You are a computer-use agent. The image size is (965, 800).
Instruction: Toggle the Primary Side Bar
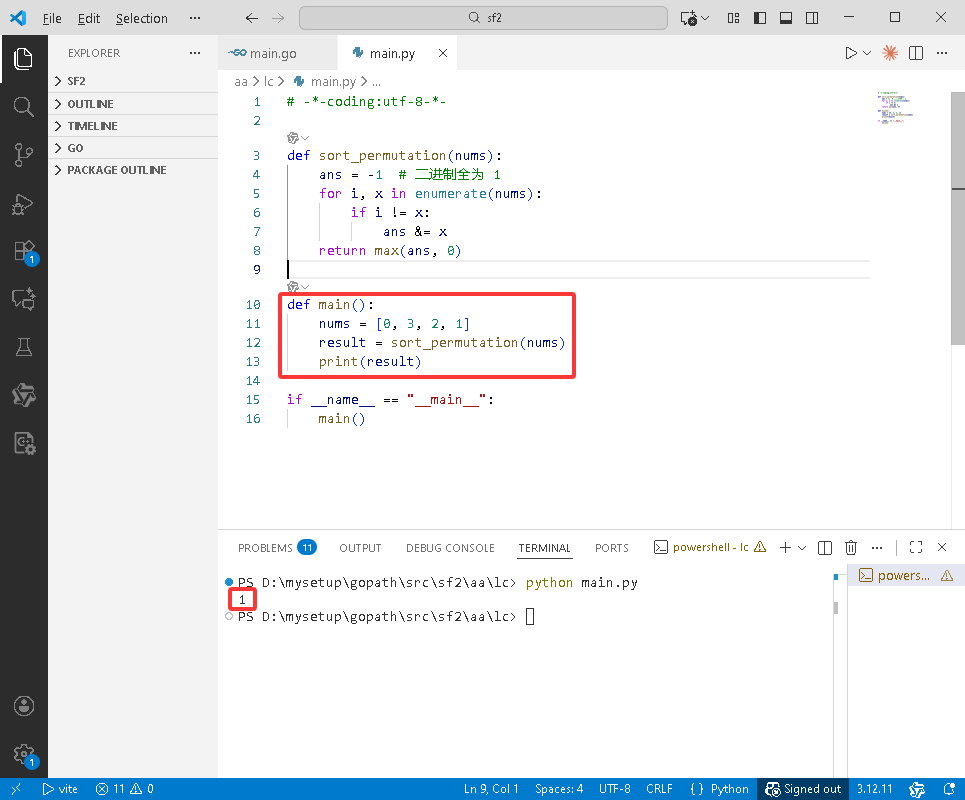(760, 18)
